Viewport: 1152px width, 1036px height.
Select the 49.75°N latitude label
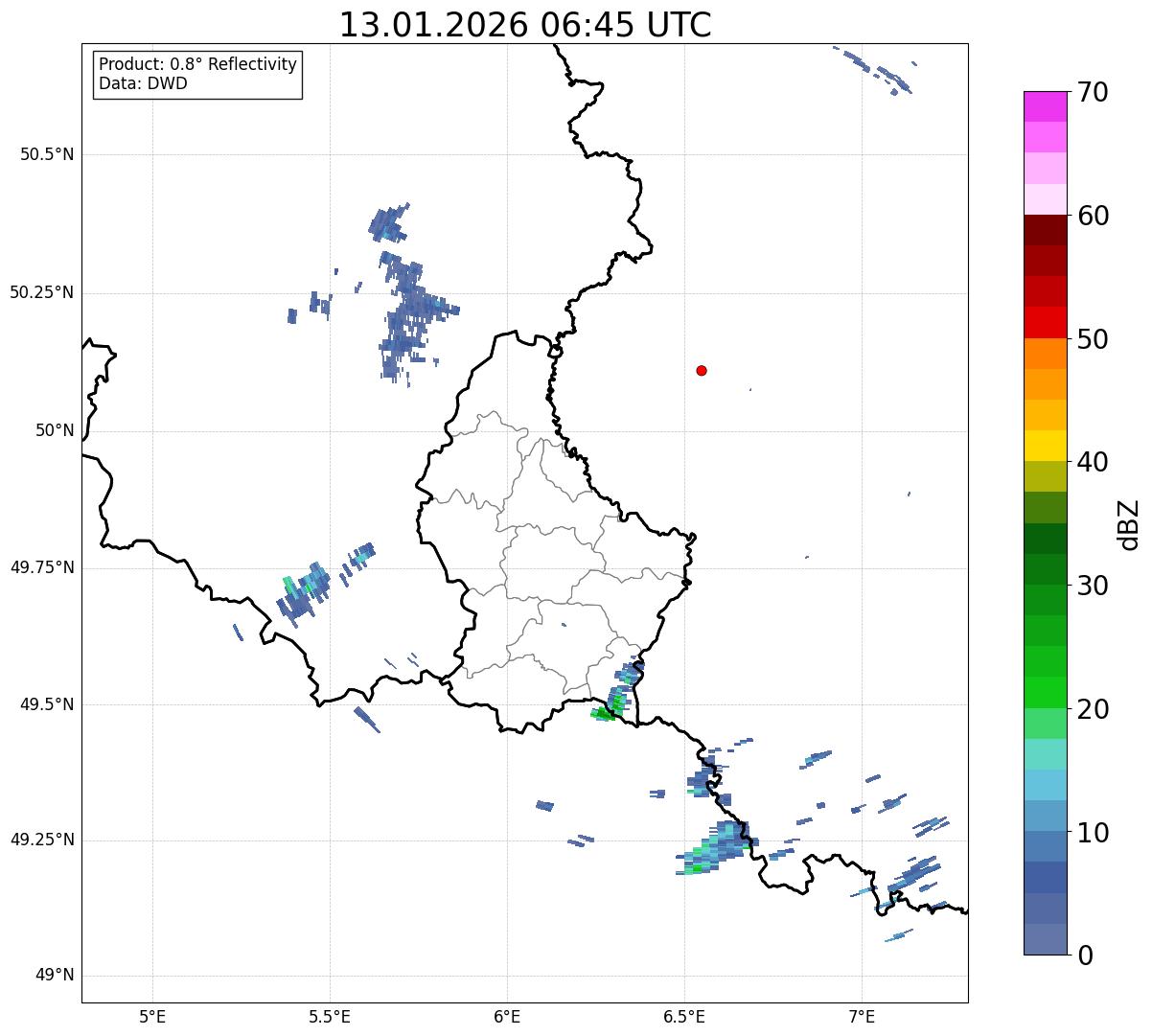tap(42, 567)
